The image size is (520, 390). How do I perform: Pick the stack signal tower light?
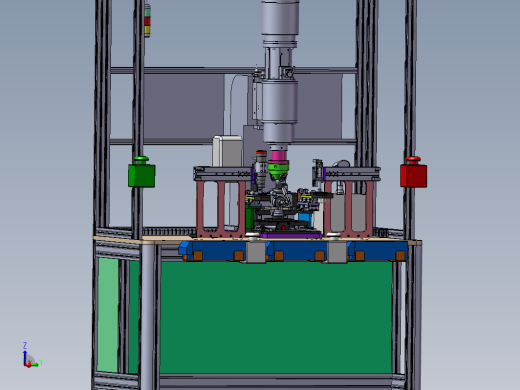click(x=147, y=20)
